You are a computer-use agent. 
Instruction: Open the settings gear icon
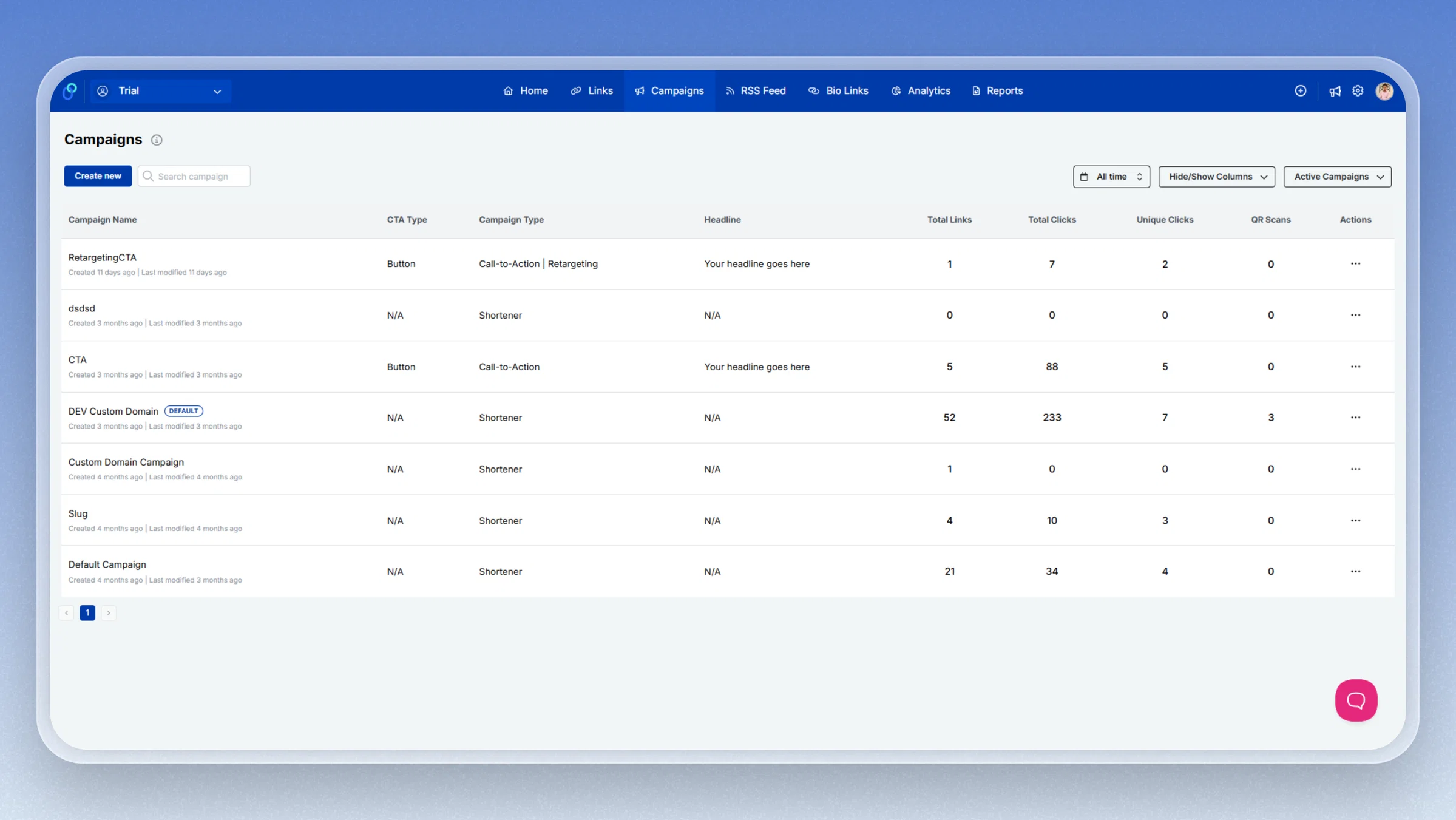point(1358,91)
